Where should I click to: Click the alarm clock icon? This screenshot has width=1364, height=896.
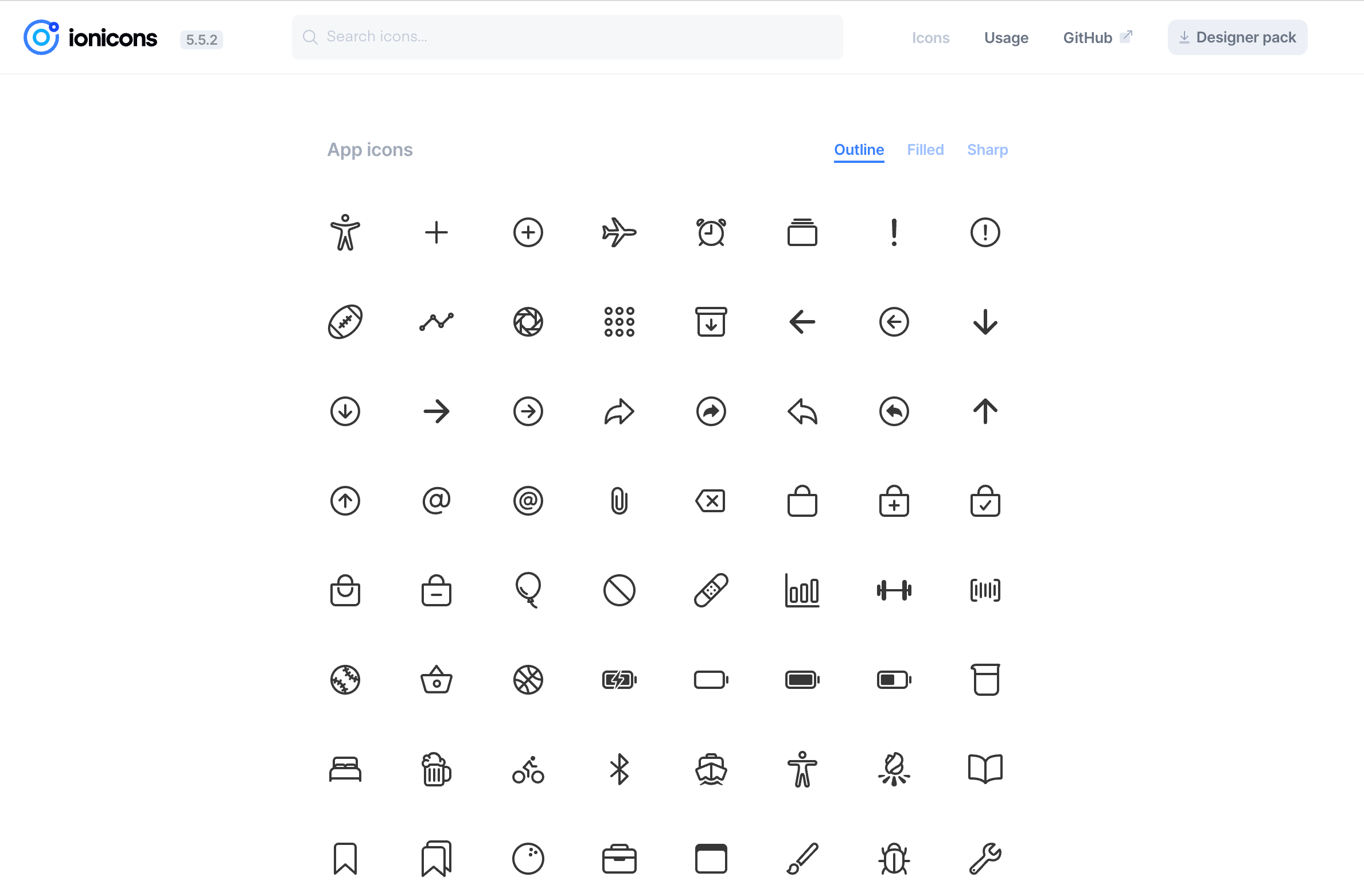710,232
